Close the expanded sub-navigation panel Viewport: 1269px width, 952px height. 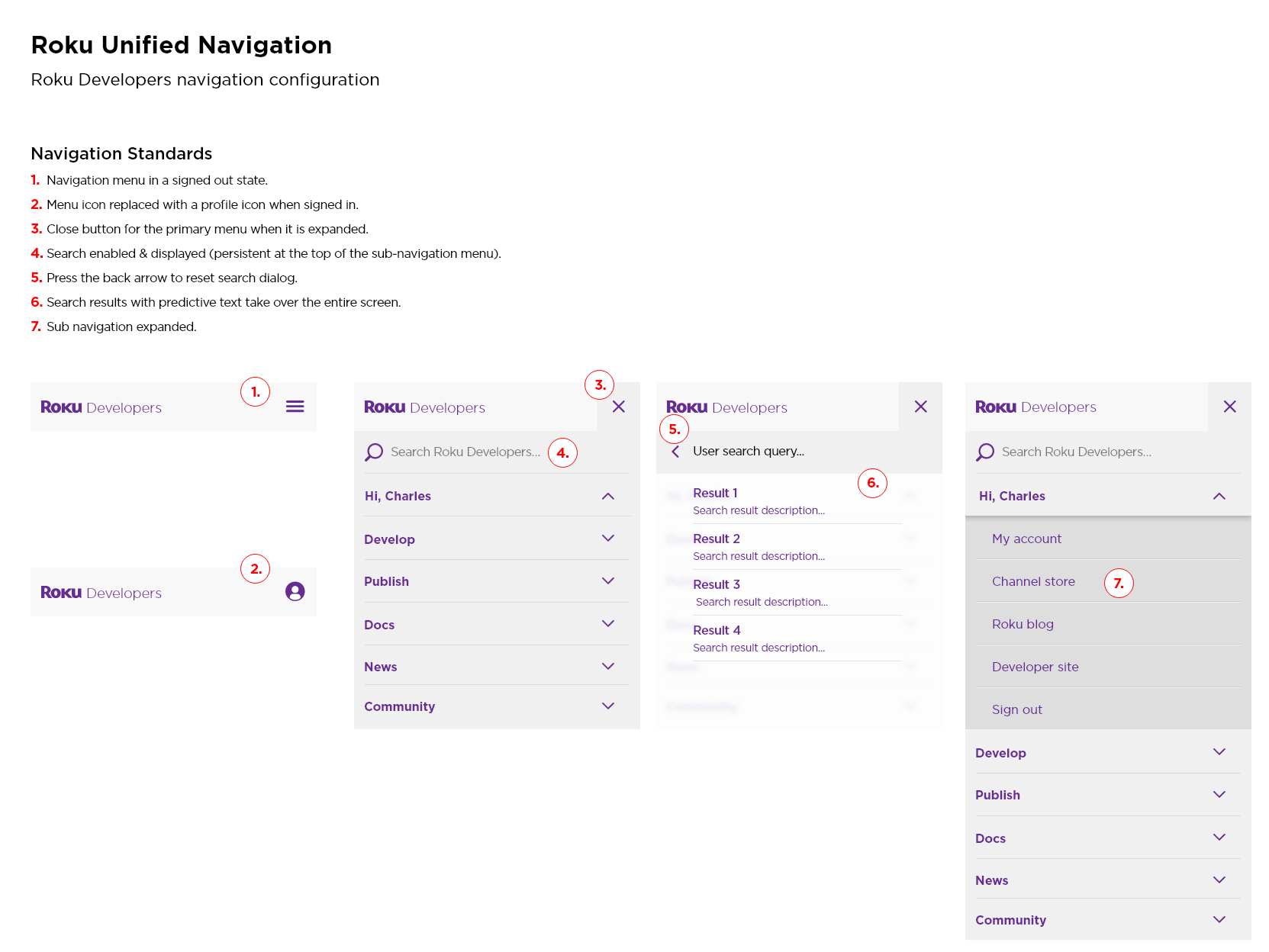pos(1229,407)
